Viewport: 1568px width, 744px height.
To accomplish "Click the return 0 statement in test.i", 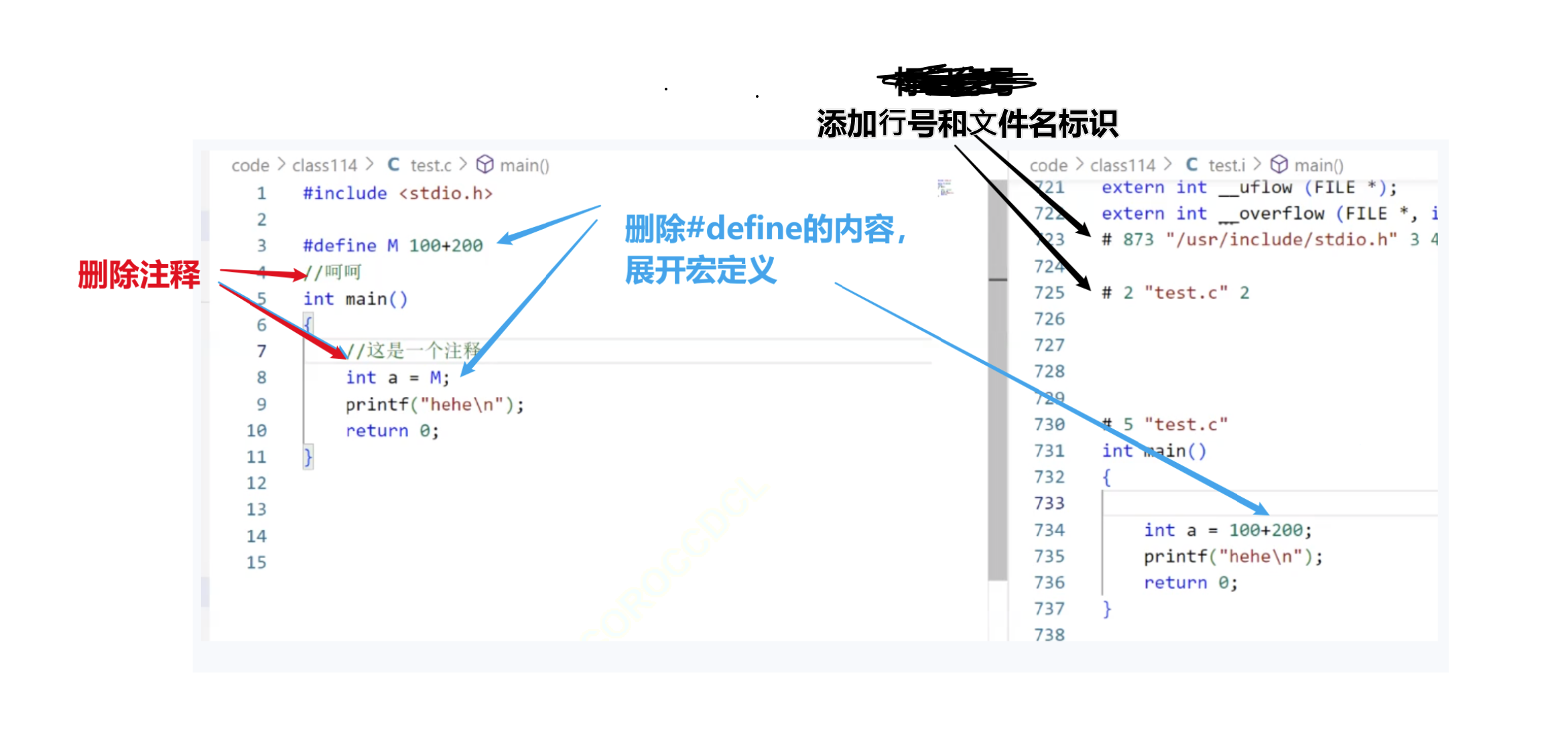I will 1191,583.
